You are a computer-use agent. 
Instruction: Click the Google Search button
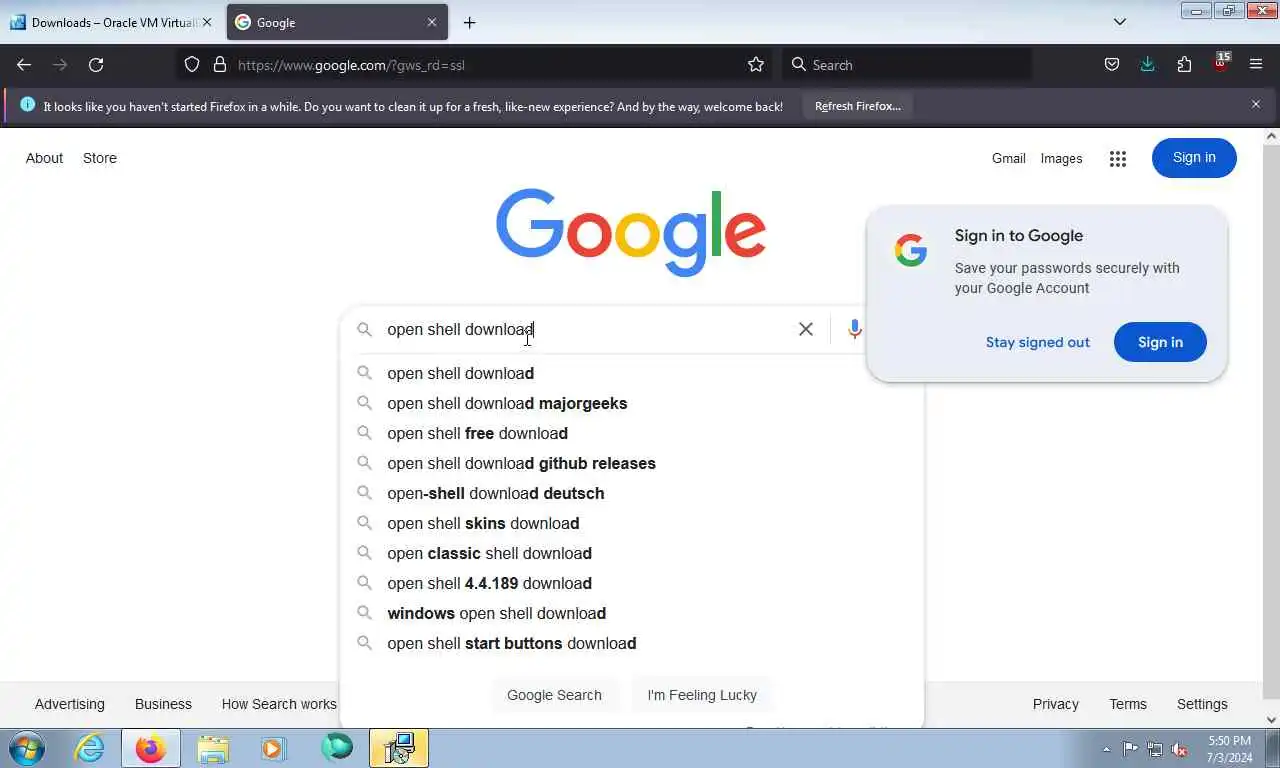point(554,695)
